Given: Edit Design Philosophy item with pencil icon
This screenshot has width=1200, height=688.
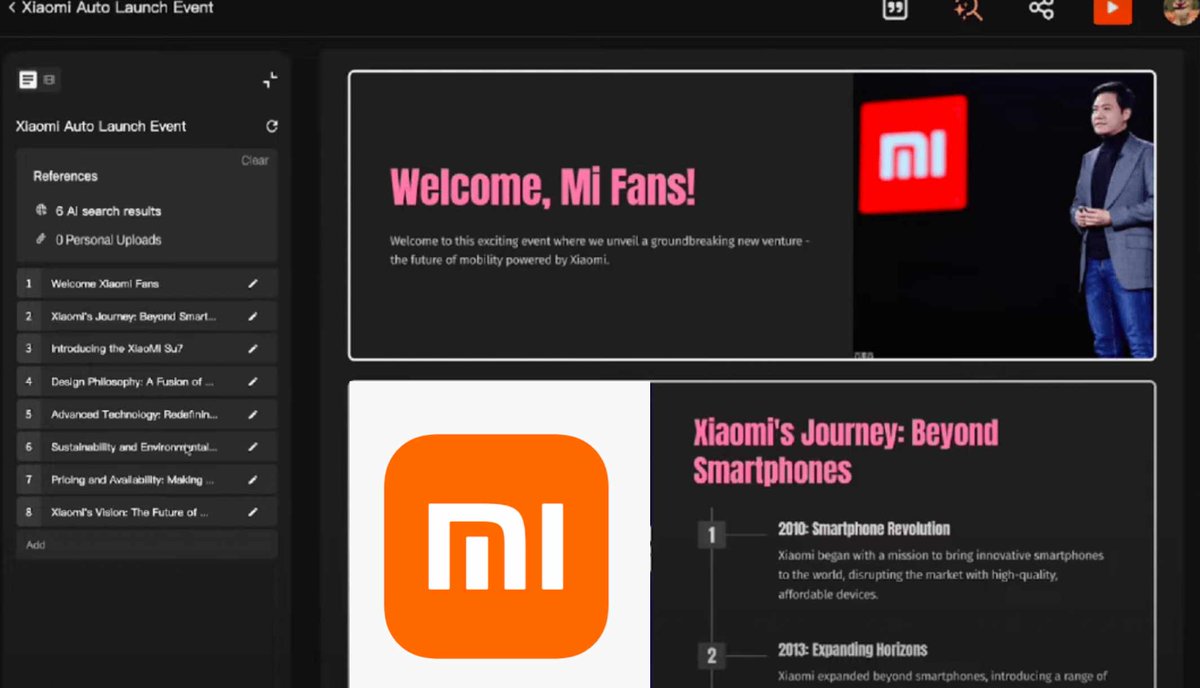Looking at the screenshot, I should click(253, 382).
